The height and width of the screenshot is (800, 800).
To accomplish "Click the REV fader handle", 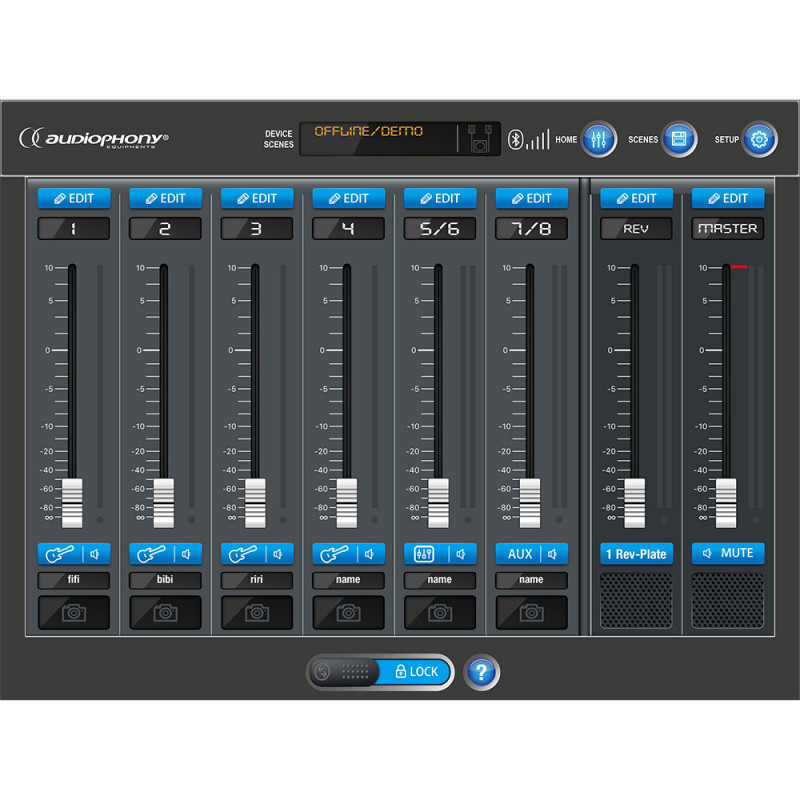I will [x=635, y=503].
